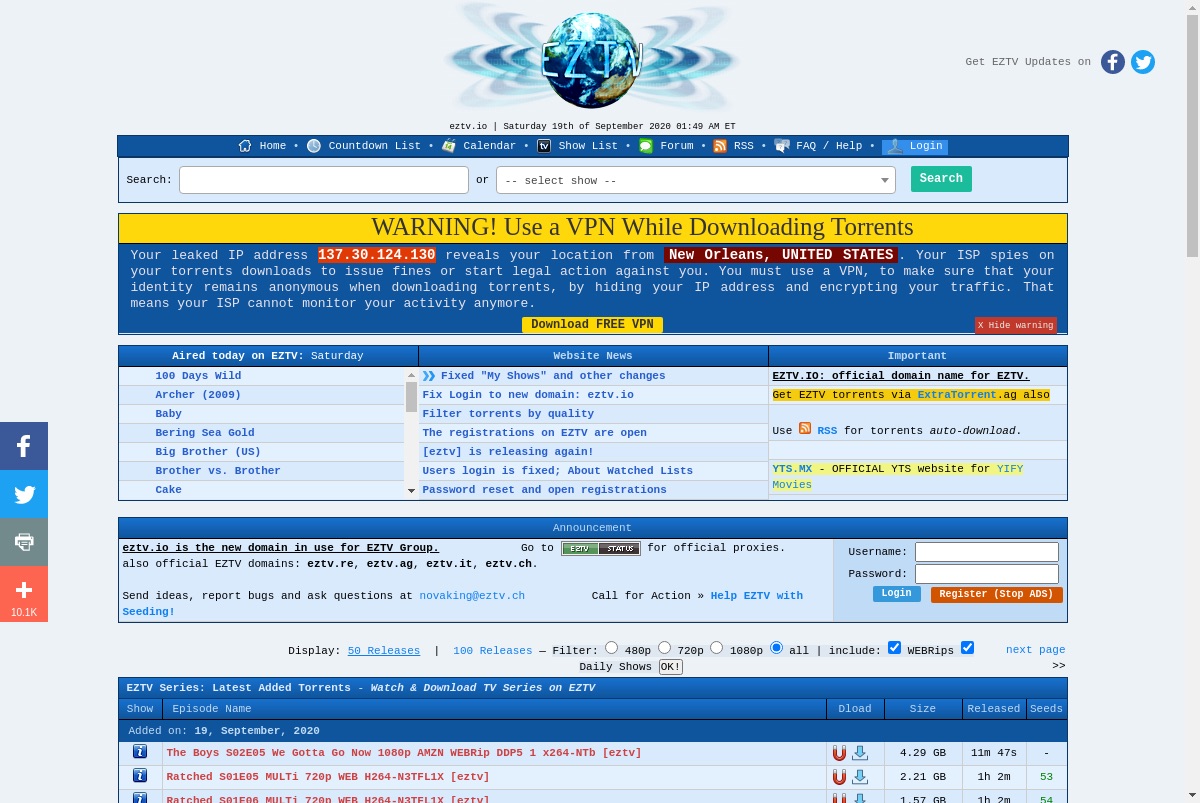Click the RSS feed icon in navigation
This screenshot has height=803, width=1200.
720,146
